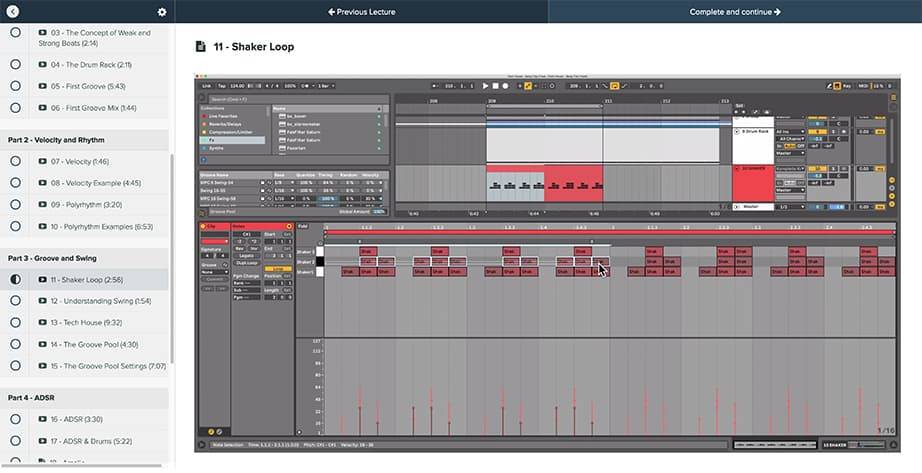Click video icon for 14 - The Groove Pool

[42, 344]
